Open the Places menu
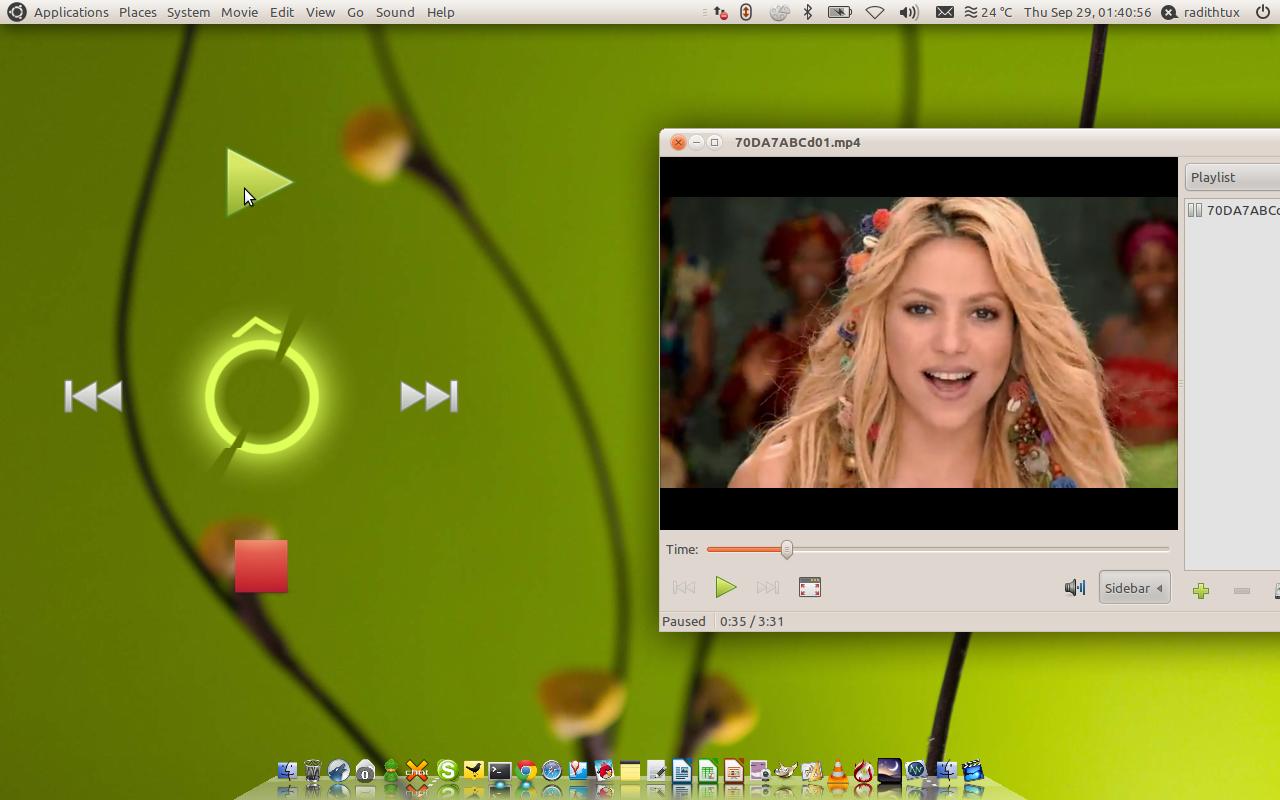This screenshot has width=1280, height=800. coord(138,12)
